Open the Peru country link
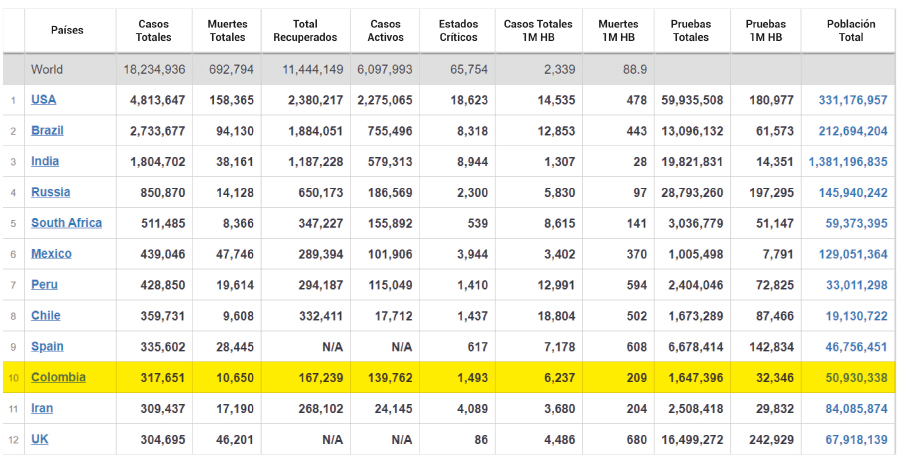 click(44, 285)
